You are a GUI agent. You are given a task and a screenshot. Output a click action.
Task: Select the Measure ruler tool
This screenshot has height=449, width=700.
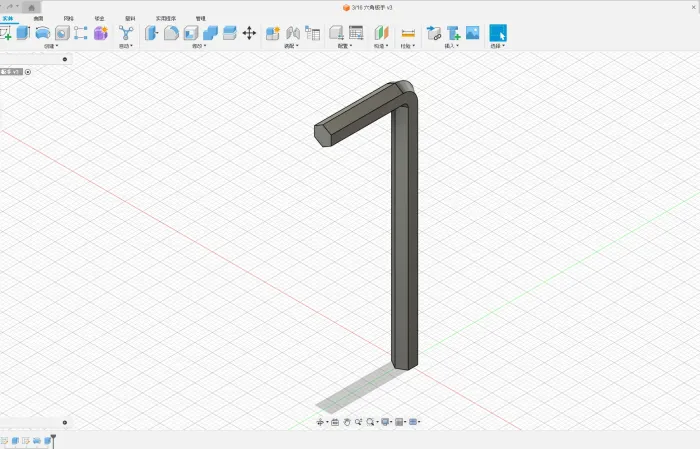click(408, 33)
